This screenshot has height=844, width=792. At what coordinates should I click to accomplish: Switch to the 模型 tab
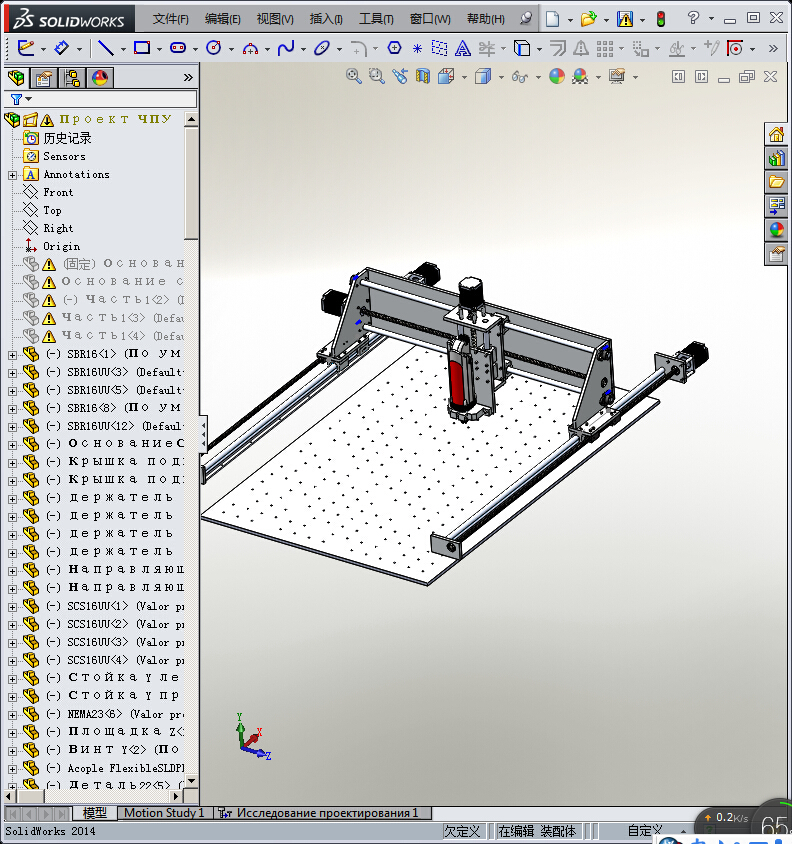[94, 813]
